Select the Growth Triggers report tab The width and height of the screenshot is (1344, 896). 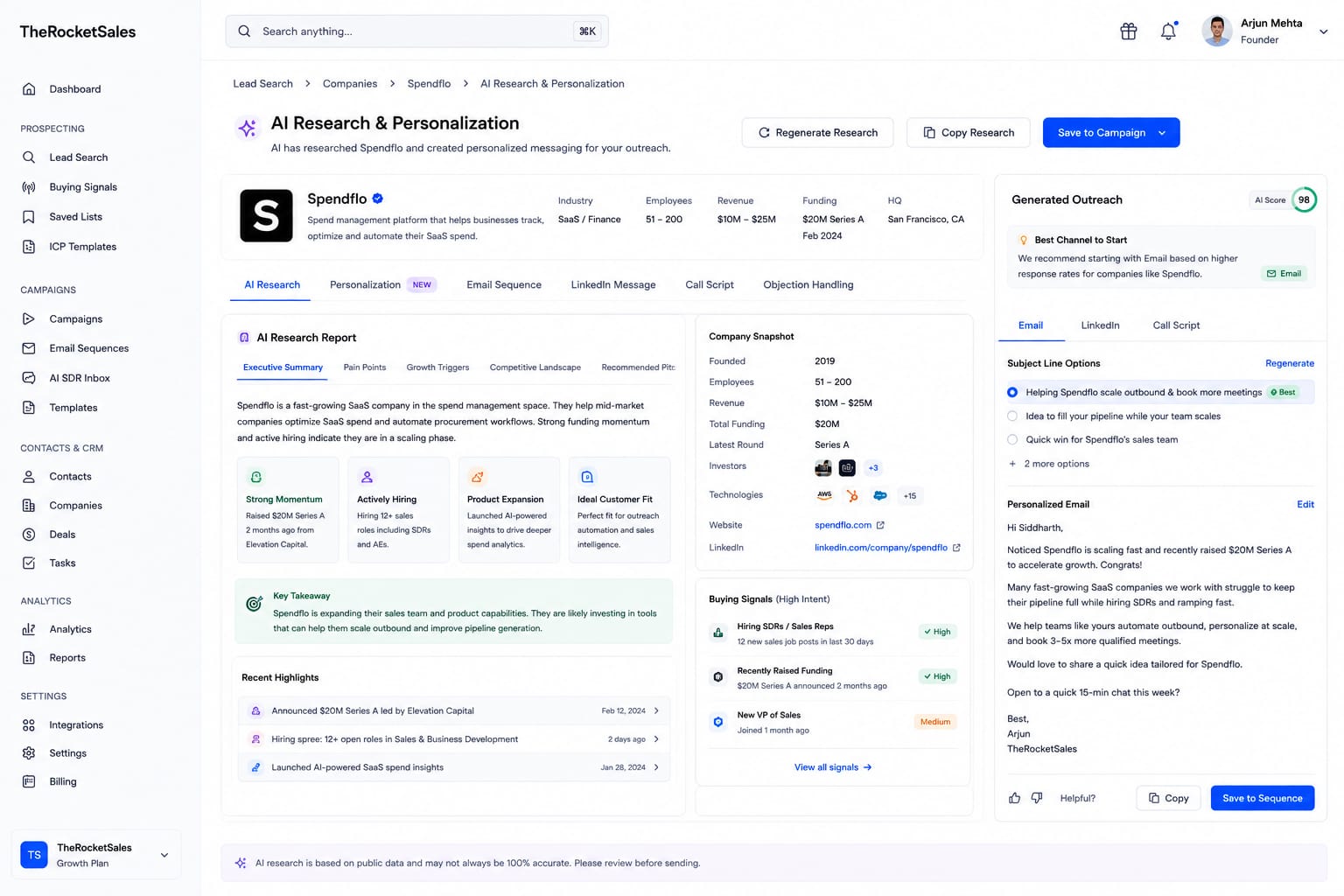tap(437, 367)
